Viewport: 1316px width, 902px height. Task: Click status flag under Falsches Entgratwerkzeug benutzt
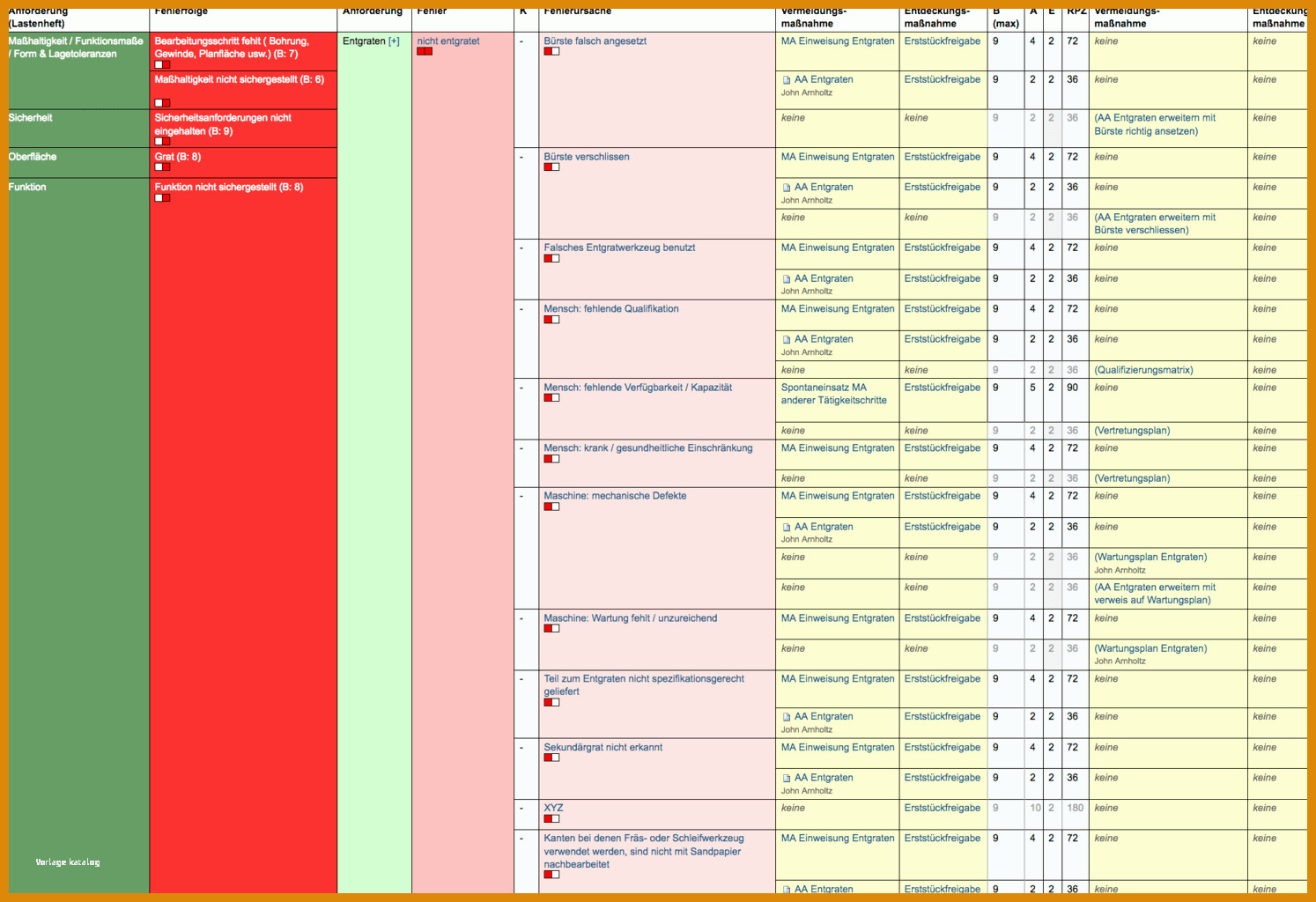coord(551,259)
